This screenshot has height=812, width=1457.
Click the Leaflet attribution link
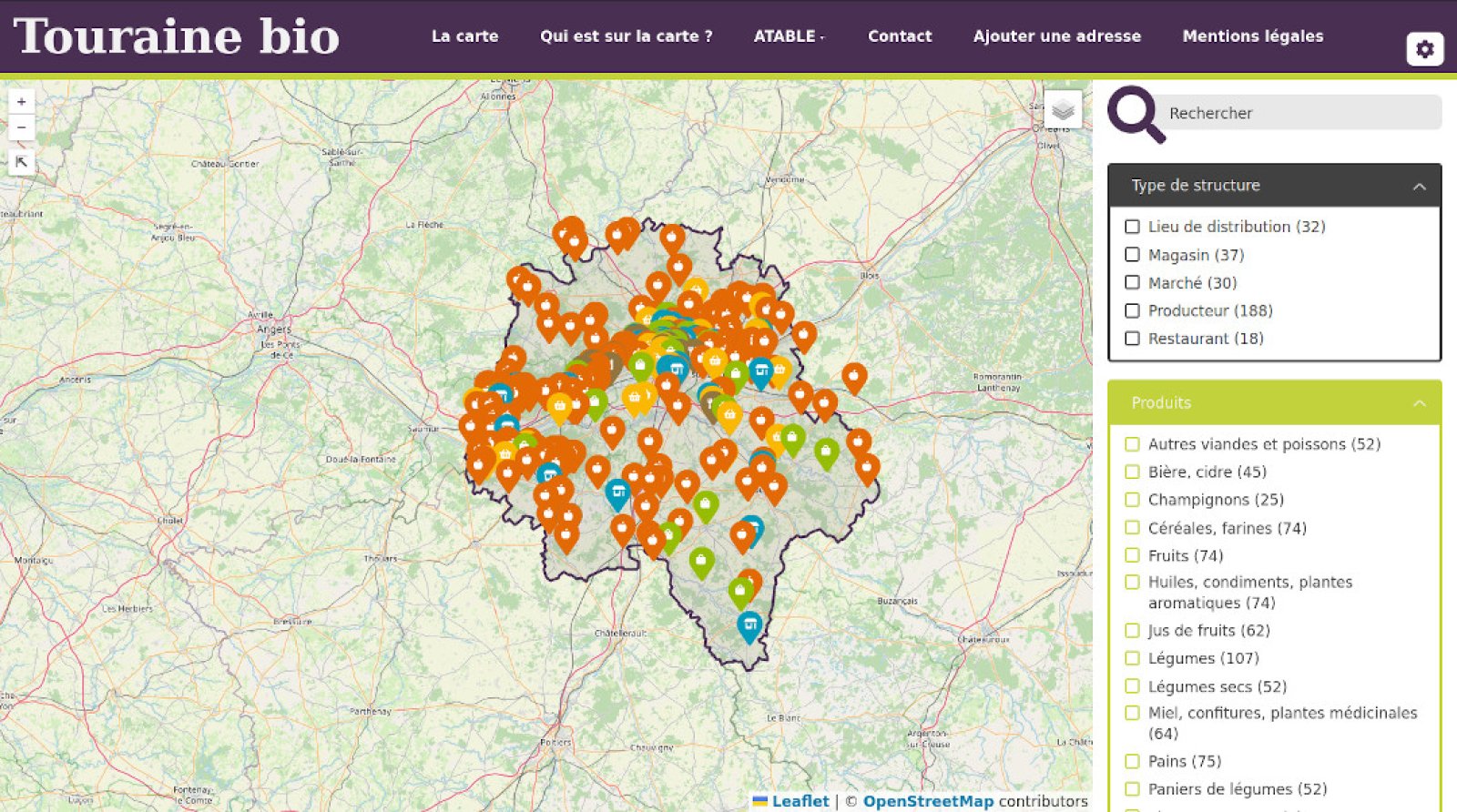click(x=800, y=801)
